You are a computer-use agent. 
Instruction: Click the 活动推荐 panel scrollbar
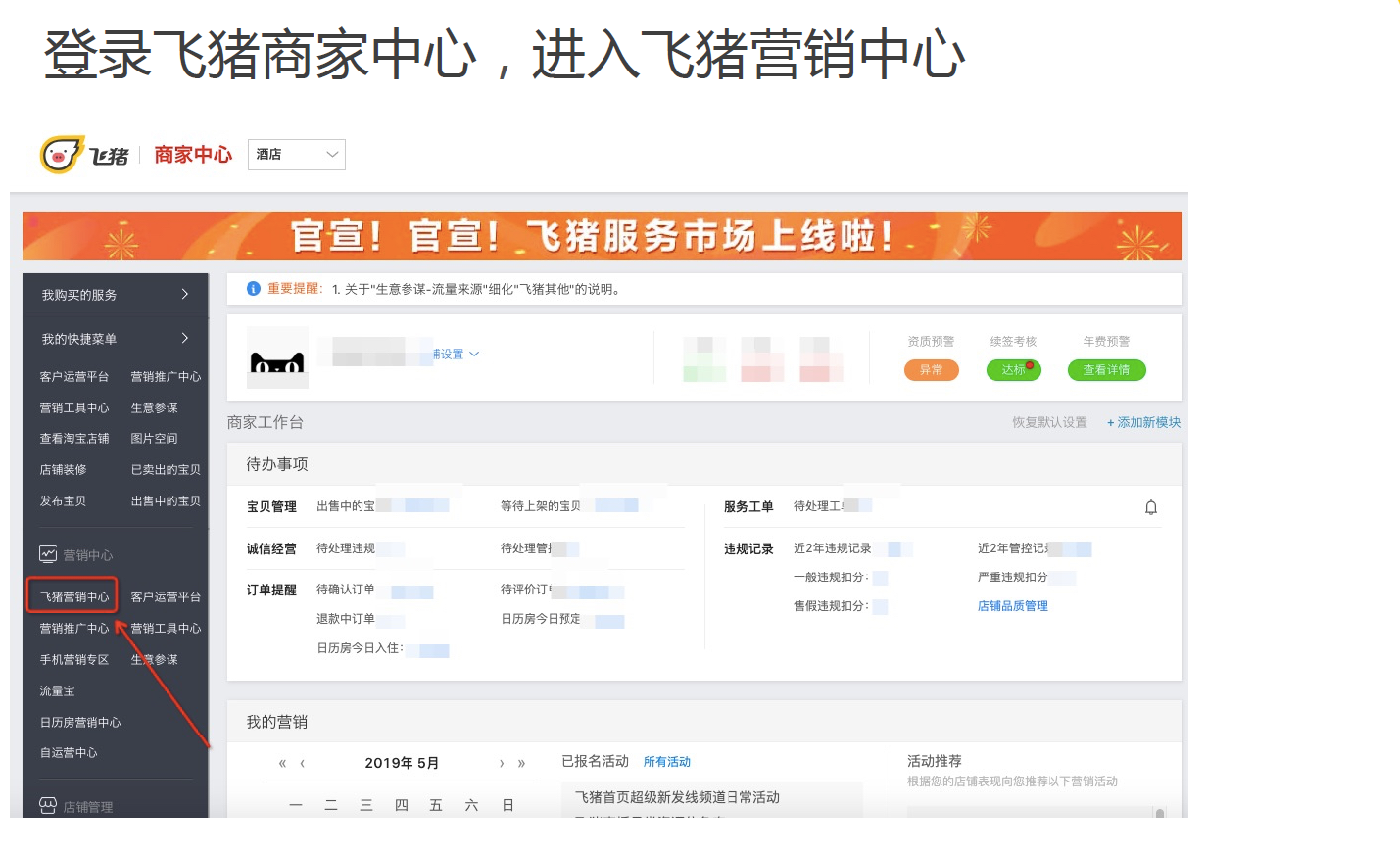[1160, 812]
